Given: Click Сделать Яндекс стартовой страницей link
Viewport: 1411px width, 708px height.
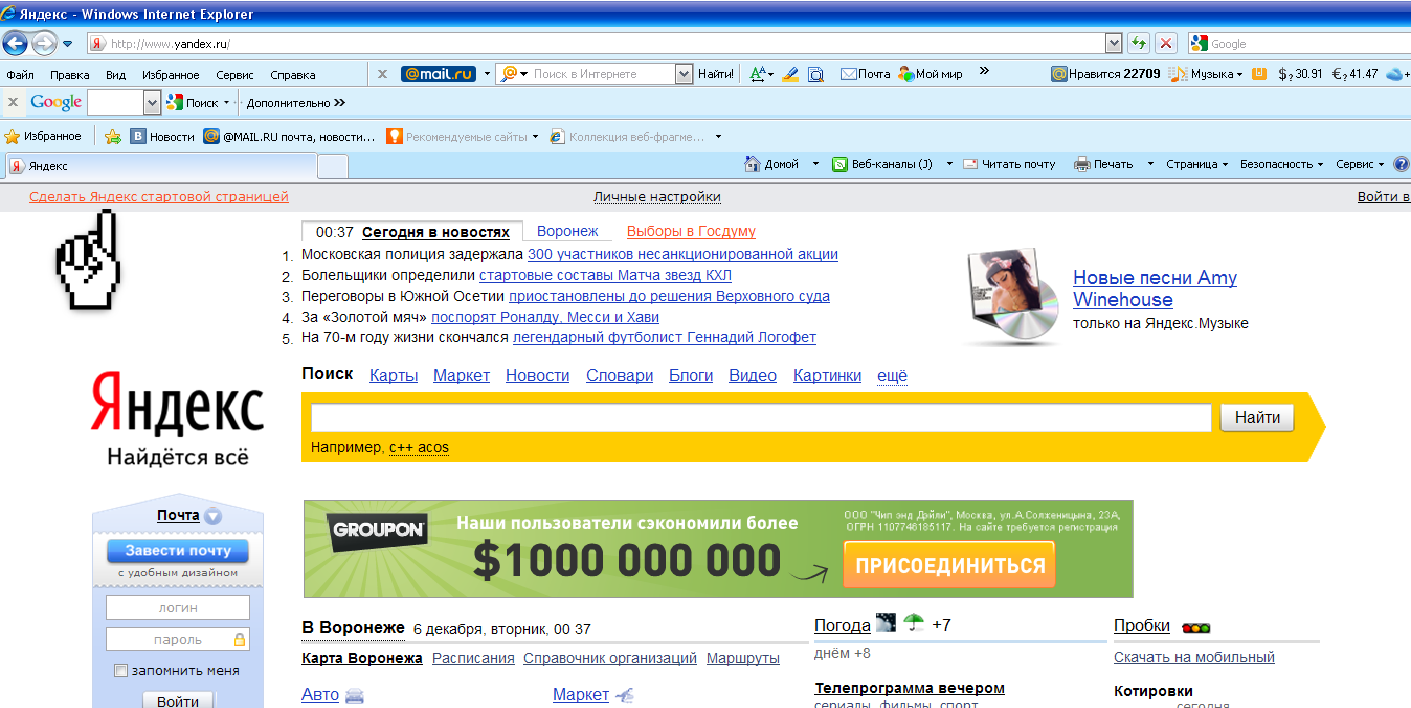Looking at the screenshot, I should [159, 197].
